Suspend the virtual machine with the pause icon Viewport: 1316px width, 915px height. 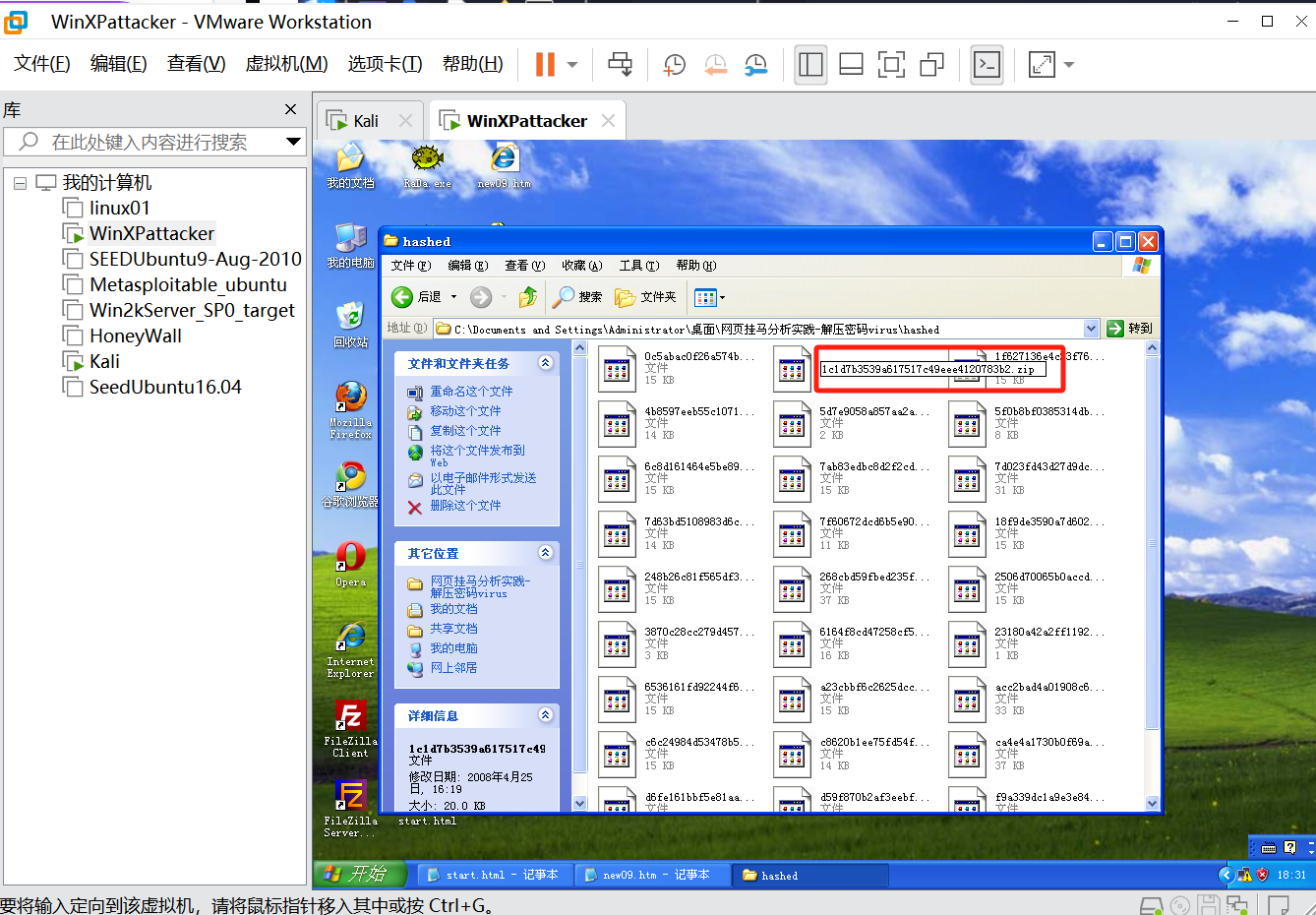(545, 65)
